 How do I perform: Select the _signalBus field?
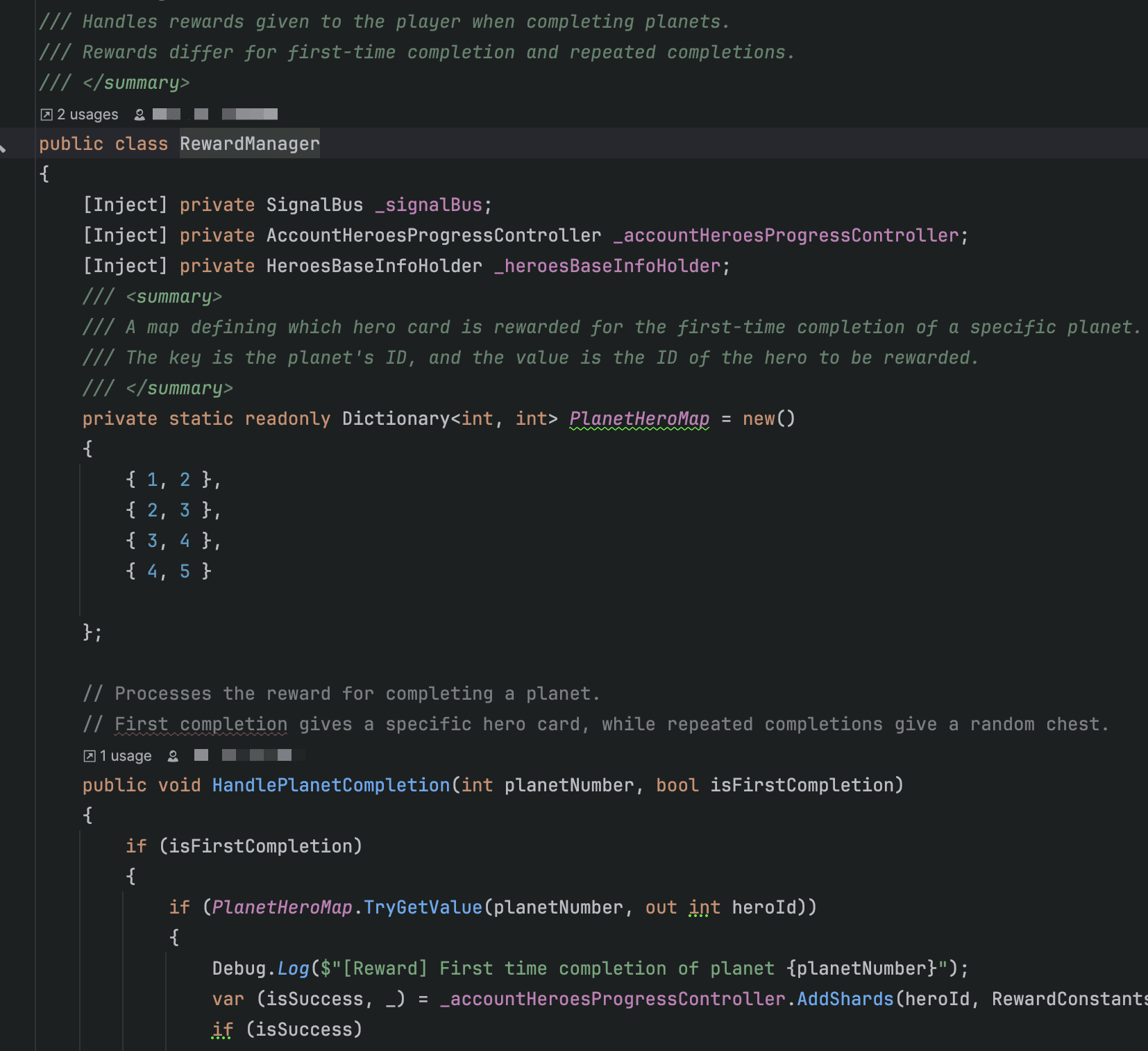428,205
